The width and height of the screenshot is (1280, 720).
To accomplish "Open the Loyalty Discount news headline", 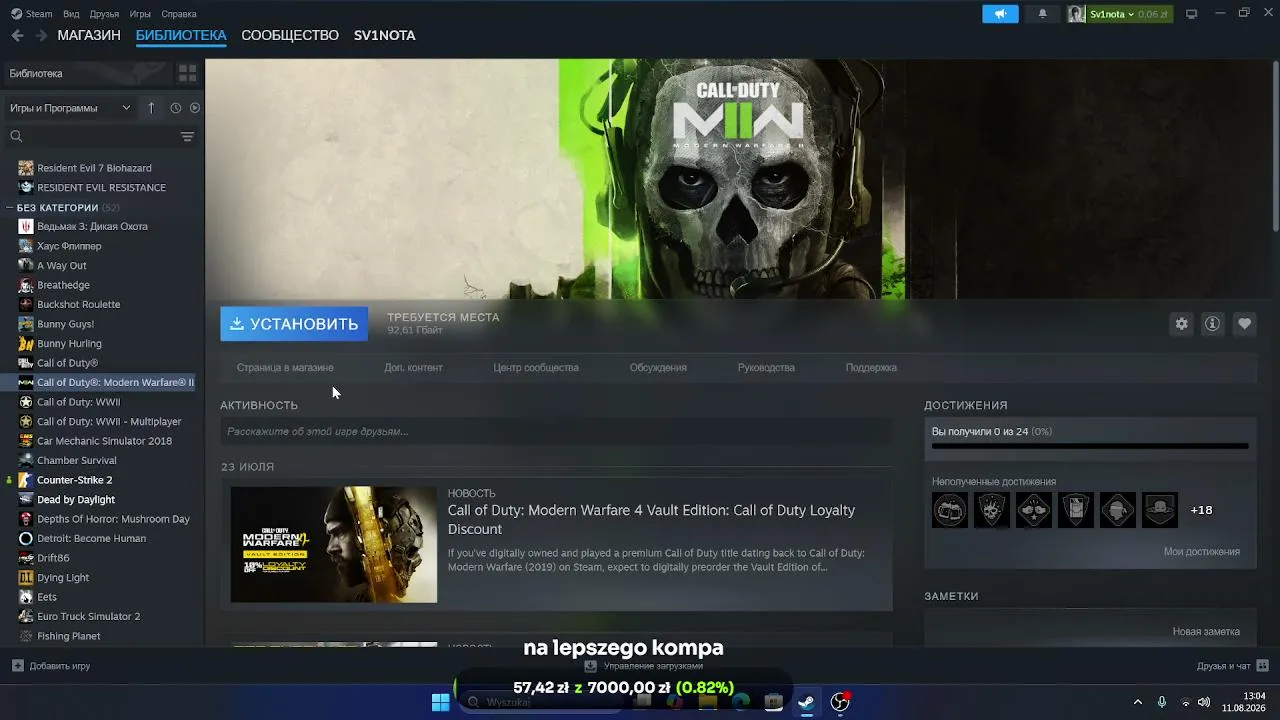I will [651, 519].
